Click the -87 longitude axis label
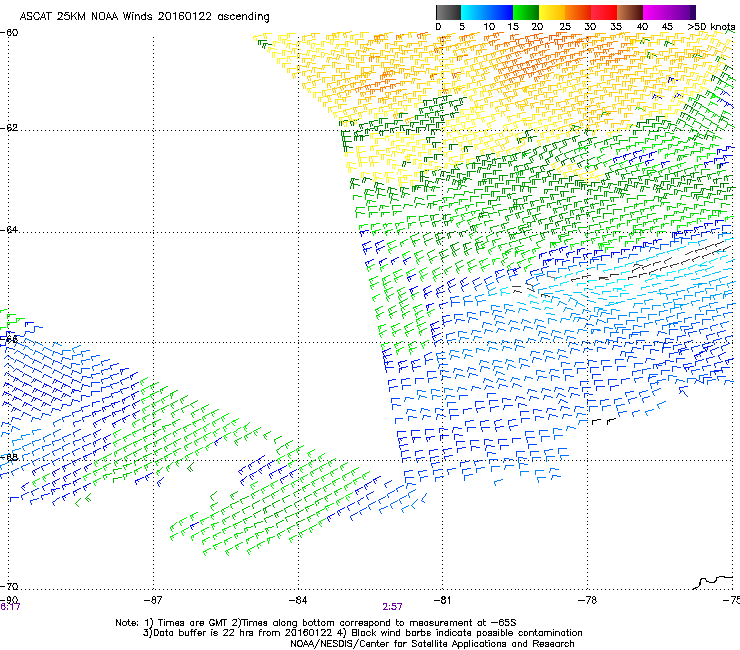This screenshot has width=740, height=650. click(153, 600)
